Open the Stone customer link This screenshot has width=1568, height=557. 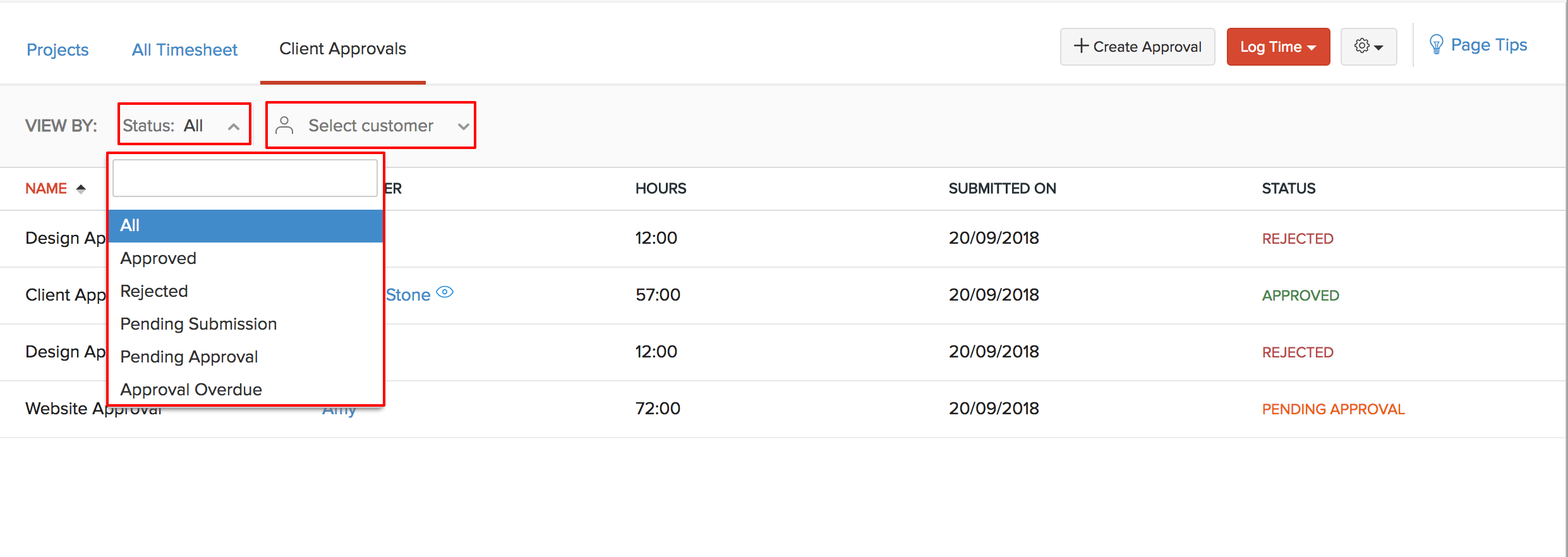point(408,295)
